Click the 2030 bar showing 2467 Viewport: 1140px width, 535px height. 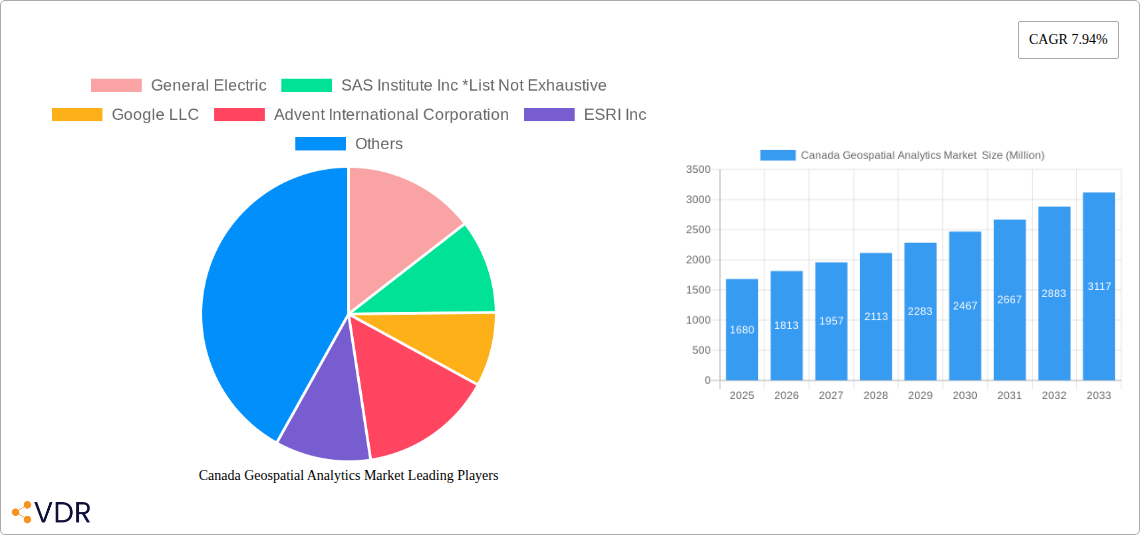pyautogui.click(x=965, y=306)
